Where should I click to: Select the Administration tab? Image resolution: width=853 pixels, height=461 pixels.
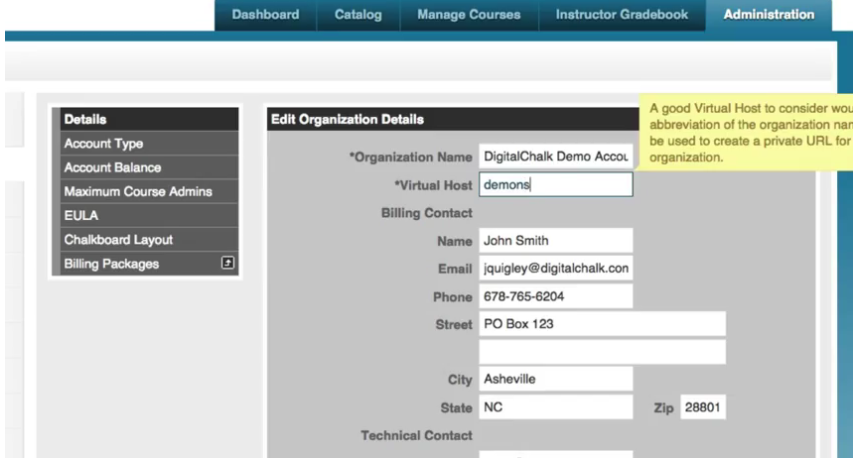click(768, 15)
